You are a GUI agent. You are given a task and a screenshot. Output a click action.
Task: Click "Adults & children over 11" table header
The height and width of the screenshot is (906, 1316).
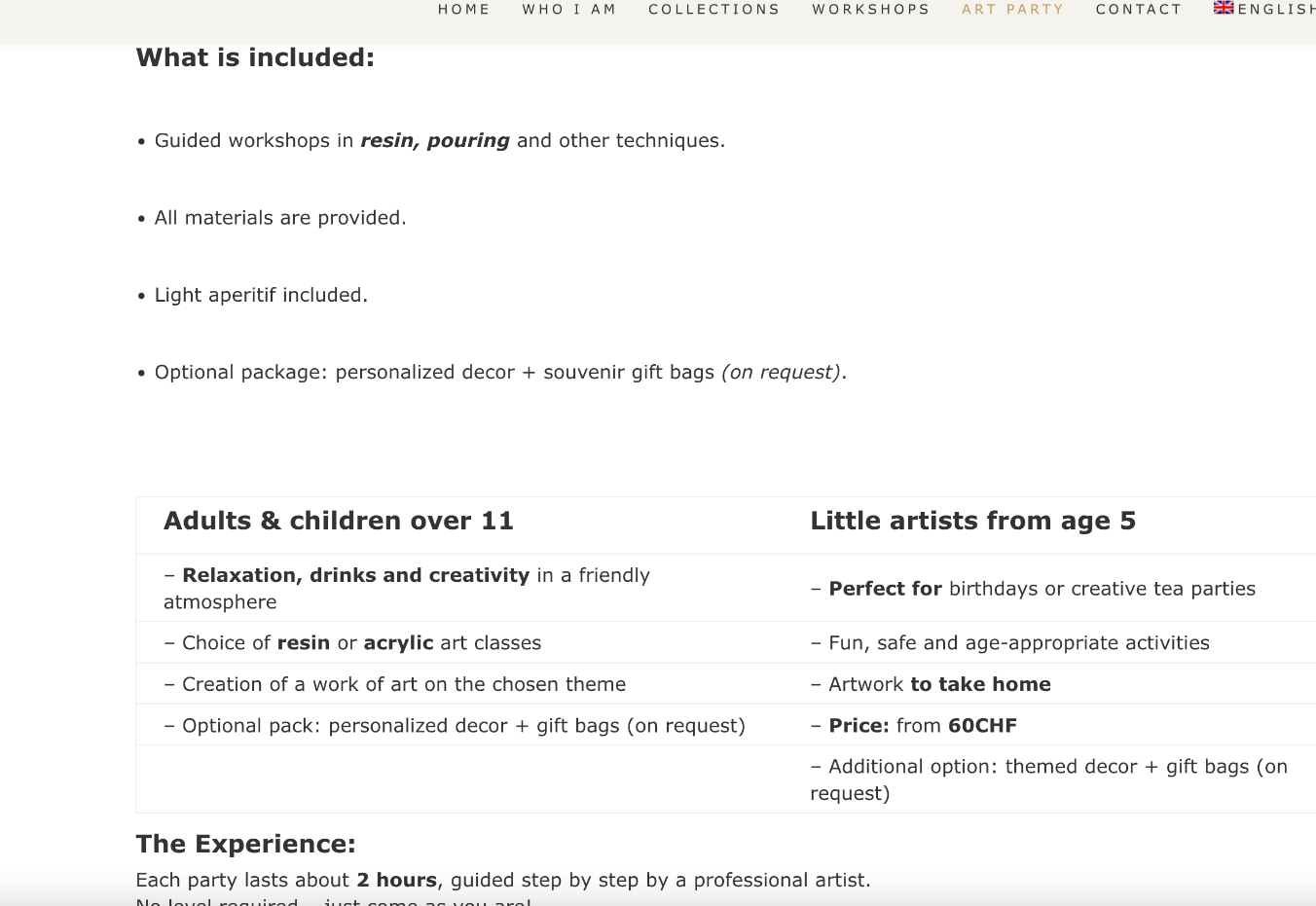[x=339, y=521]
